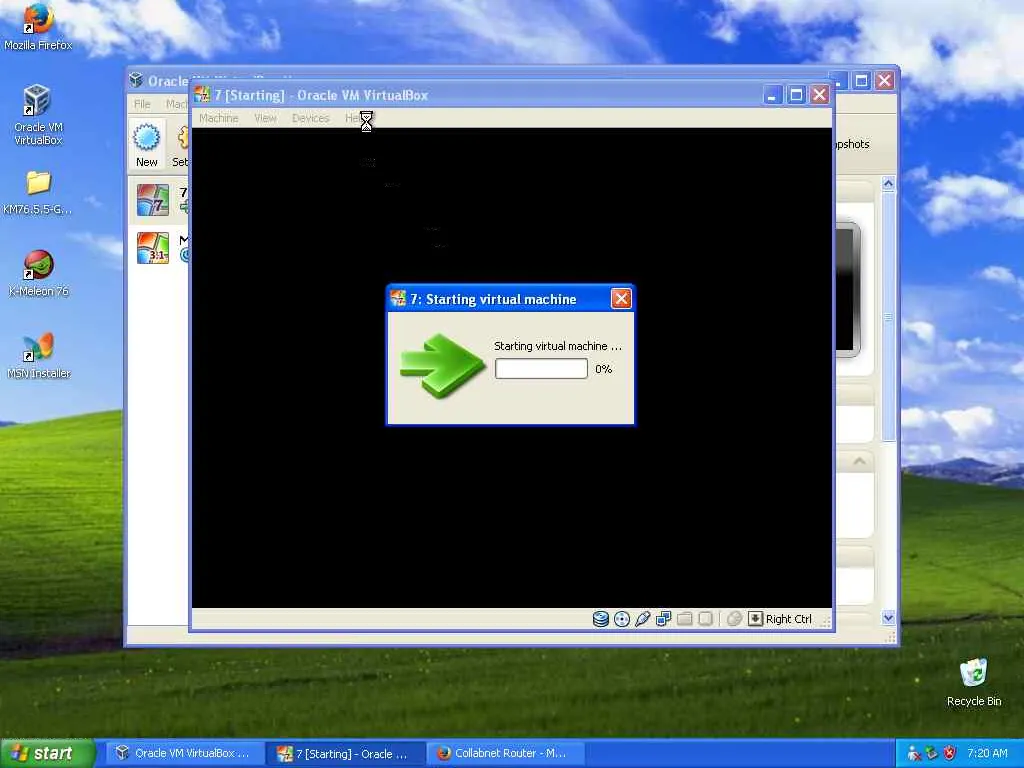Click the startup progress bar
Viewport: 1024px width, 768px height.
(x=541, y=369)
